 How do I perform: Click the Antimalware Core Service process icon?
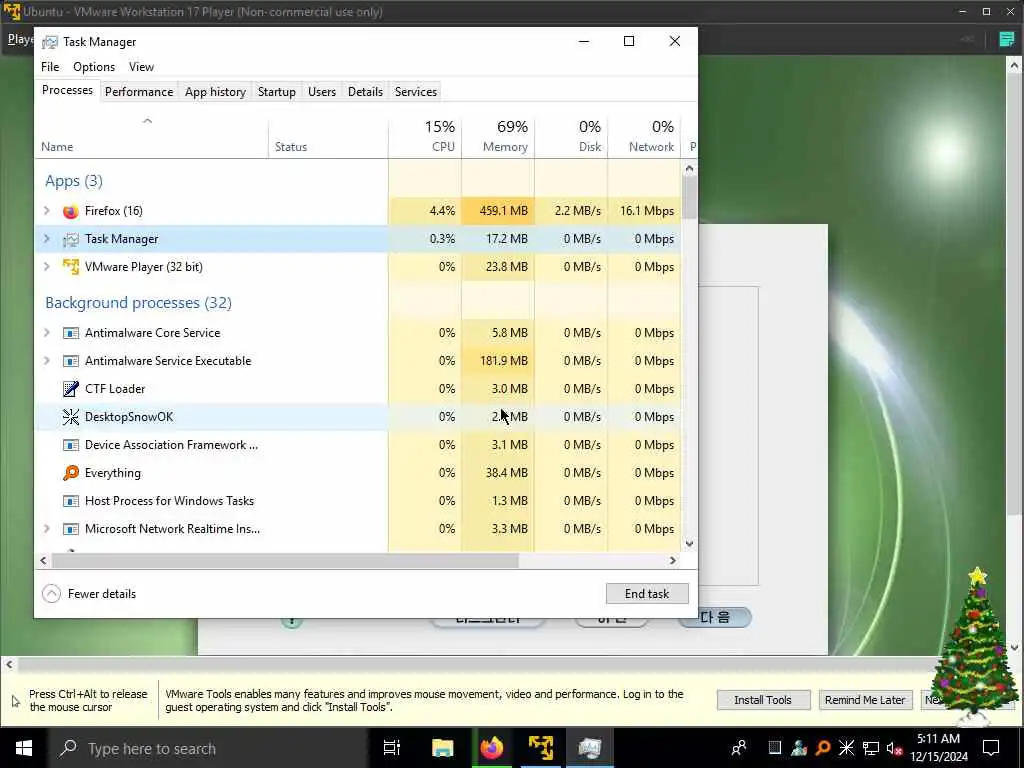71,333
